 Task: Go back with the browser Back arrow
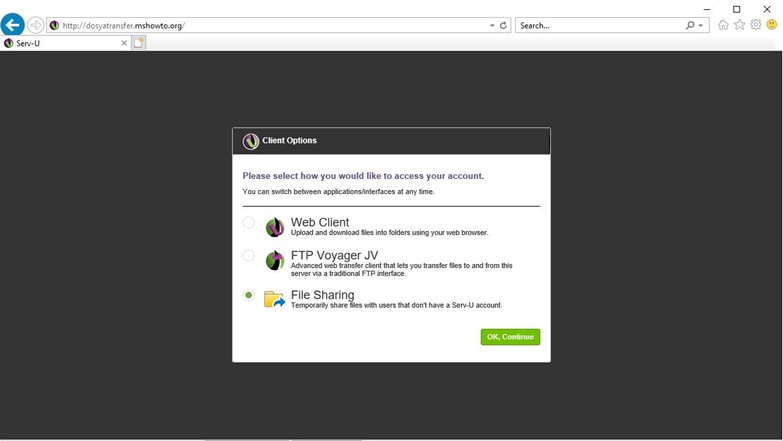[12, 25]
